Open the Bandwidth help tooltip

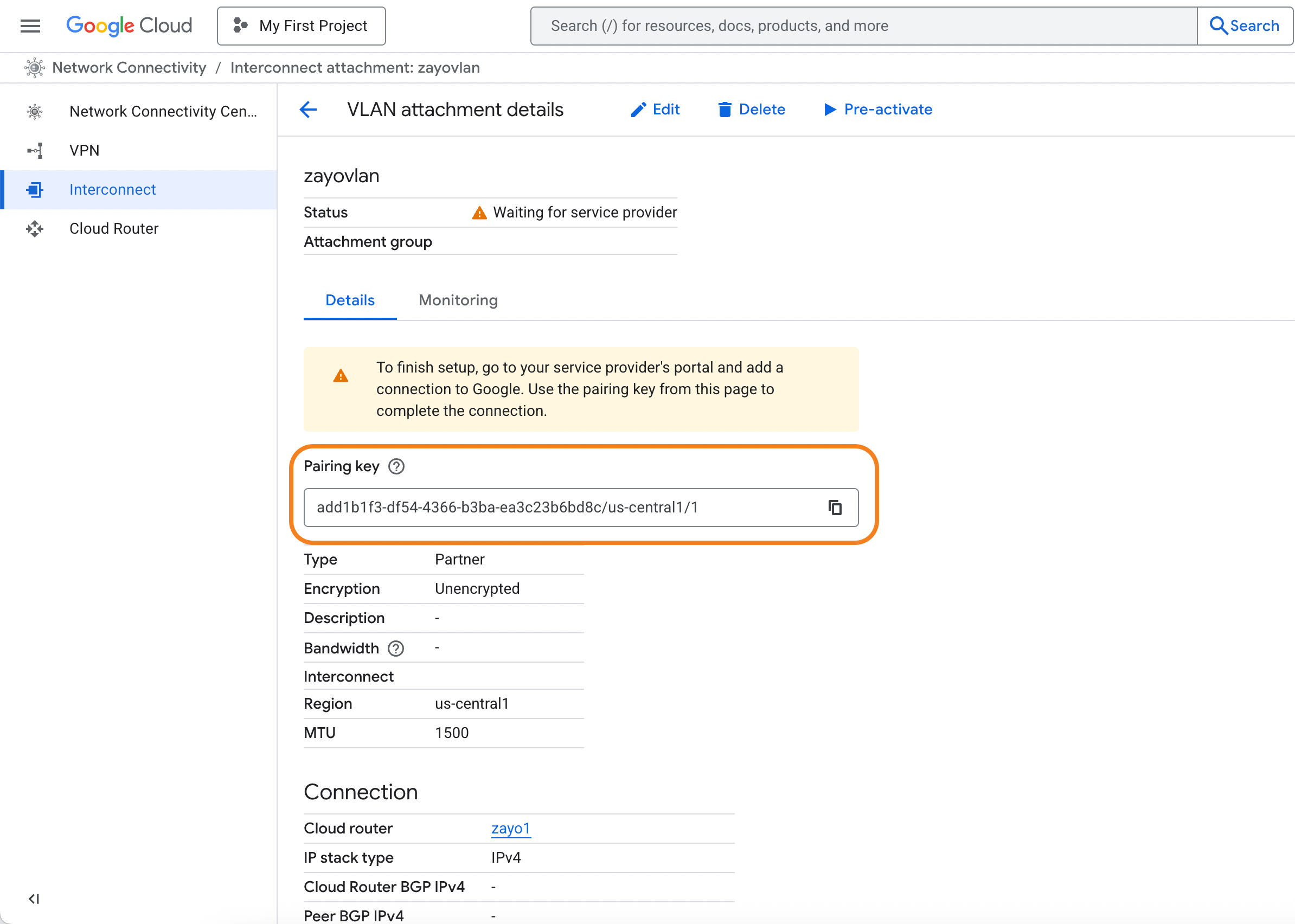[x=395, y=648]
